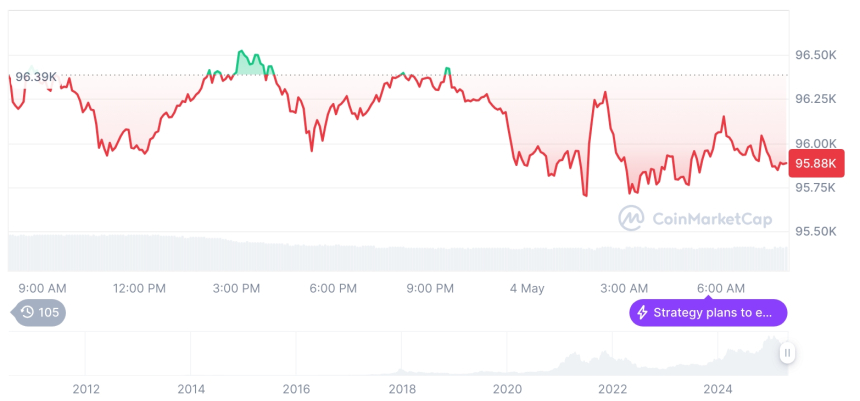Select 2016 on the overview timeline
This screenshot has width=860, height=401.
coord(296,388)
